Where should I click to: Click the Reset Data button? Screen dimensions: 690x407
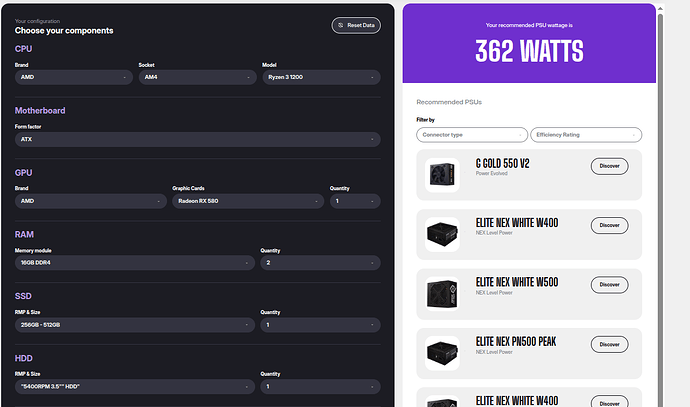(356, 26)
